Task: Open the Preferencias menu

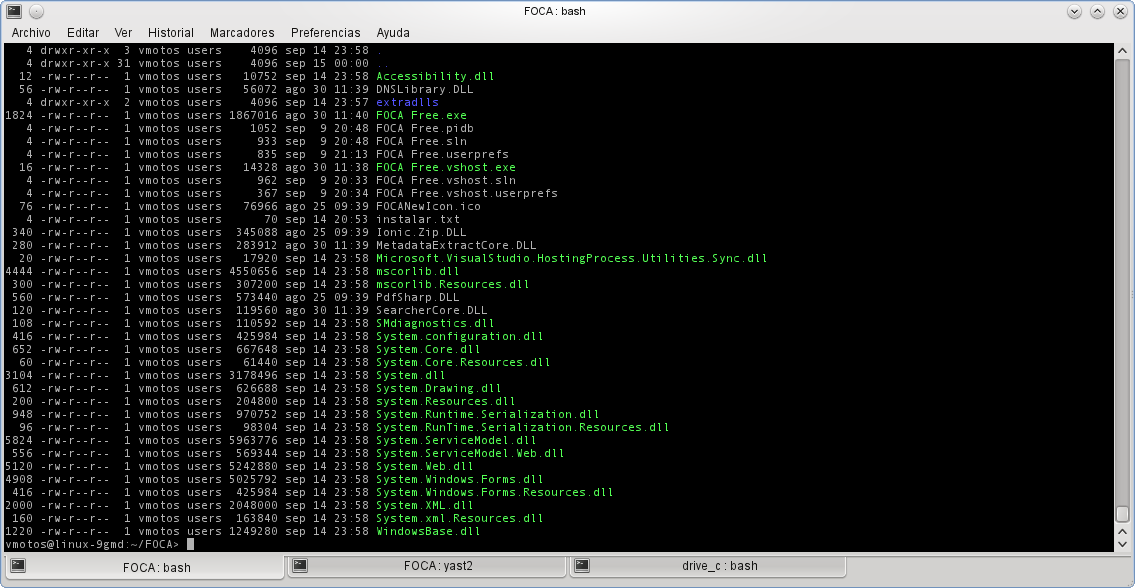Action: pyautogui.click(x=325, y=32)
